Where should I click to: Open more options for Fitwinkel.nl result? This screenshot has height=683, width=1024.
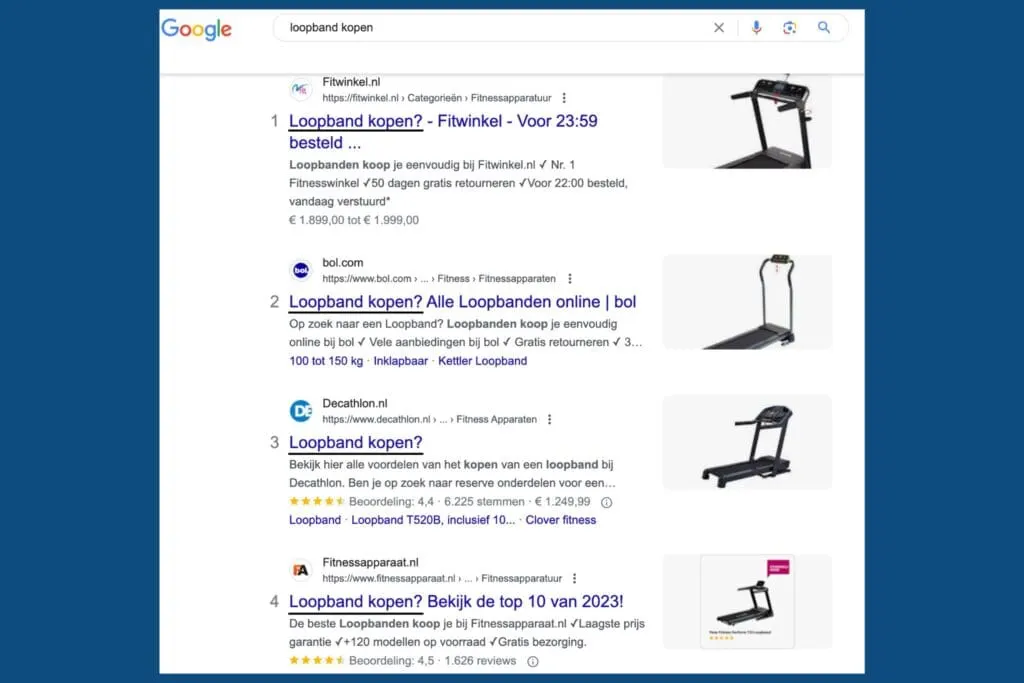tap(564, 98)
